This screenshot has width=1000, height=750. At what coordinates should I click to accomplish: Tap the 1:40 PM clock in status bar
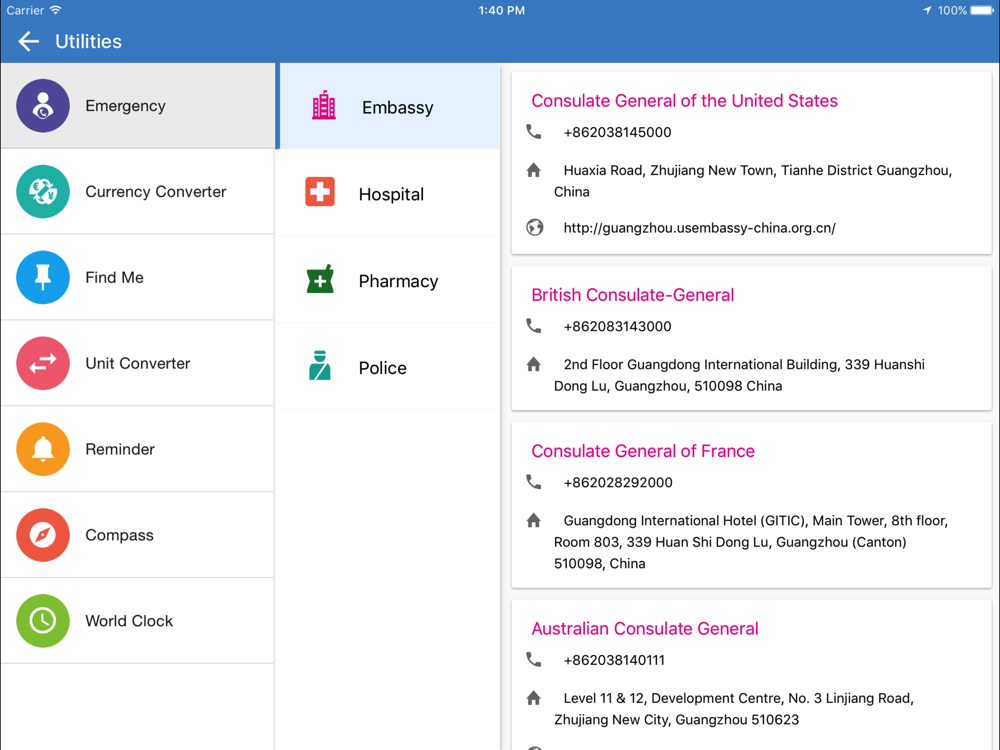coord(502,10)
